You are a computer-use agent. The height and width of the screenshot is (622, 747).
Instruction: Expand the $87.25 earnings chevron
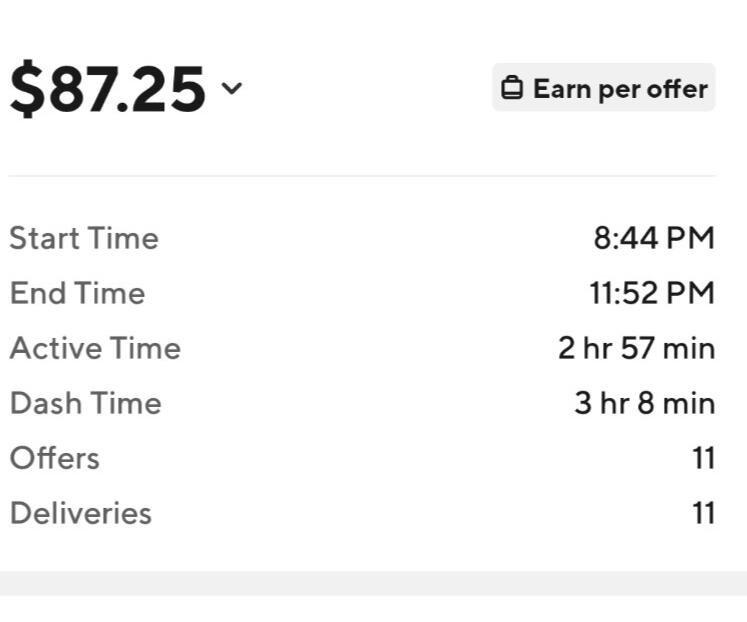click(232, 88)
